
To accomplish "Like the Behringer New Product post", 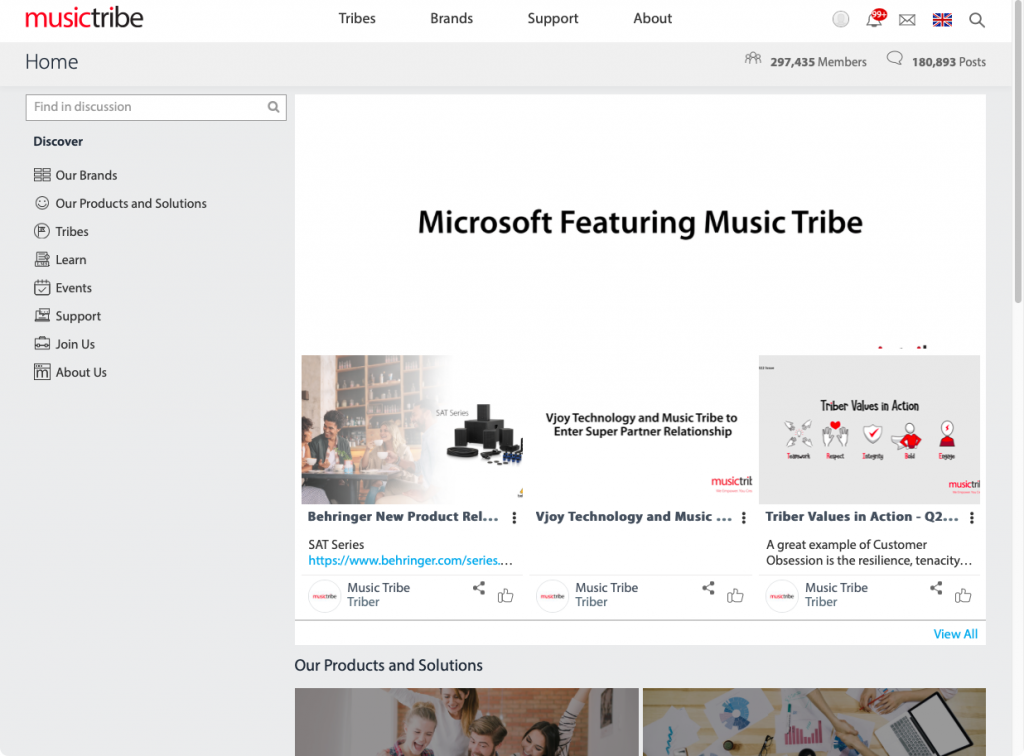I will (505, 596).
